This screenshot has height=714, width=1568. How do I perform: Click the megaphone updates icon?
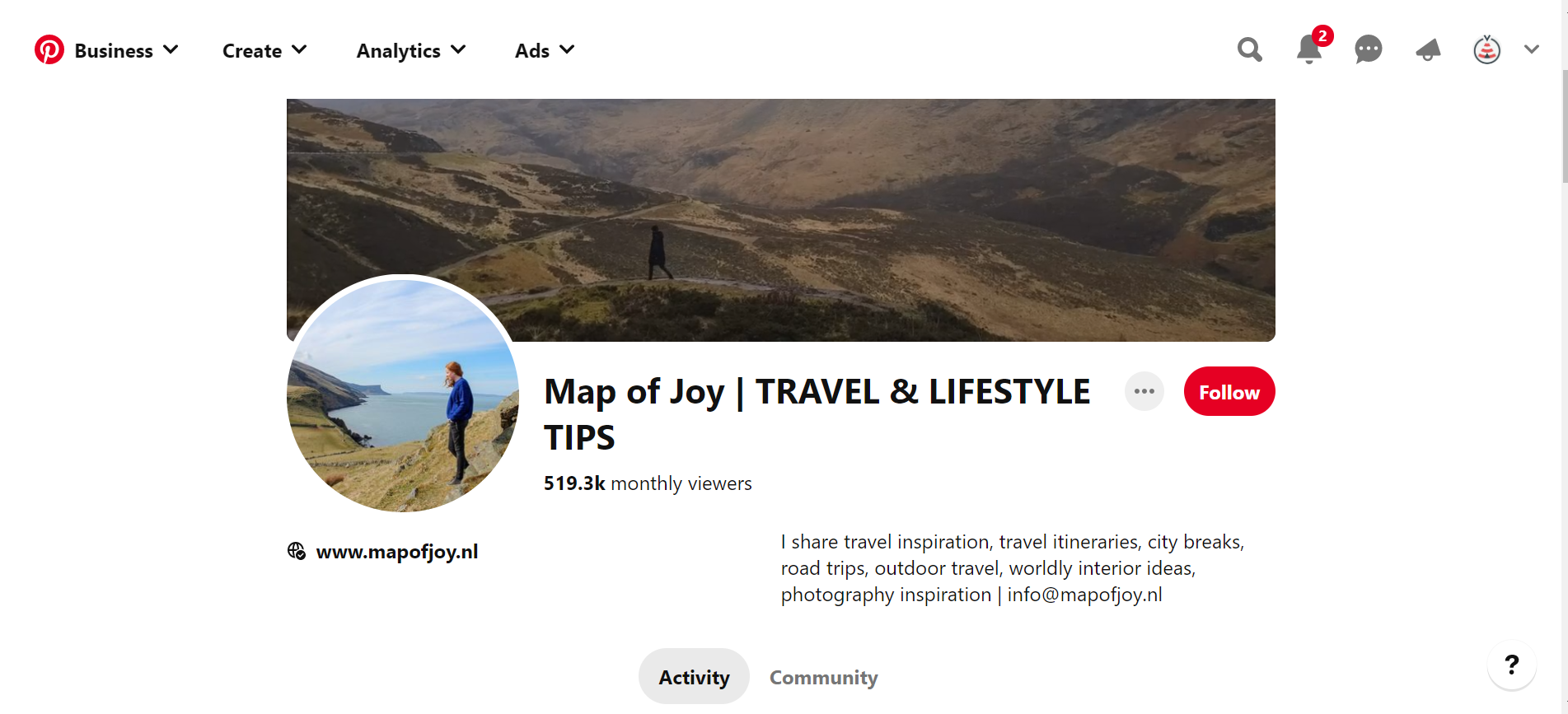(x=1428, y=50)
